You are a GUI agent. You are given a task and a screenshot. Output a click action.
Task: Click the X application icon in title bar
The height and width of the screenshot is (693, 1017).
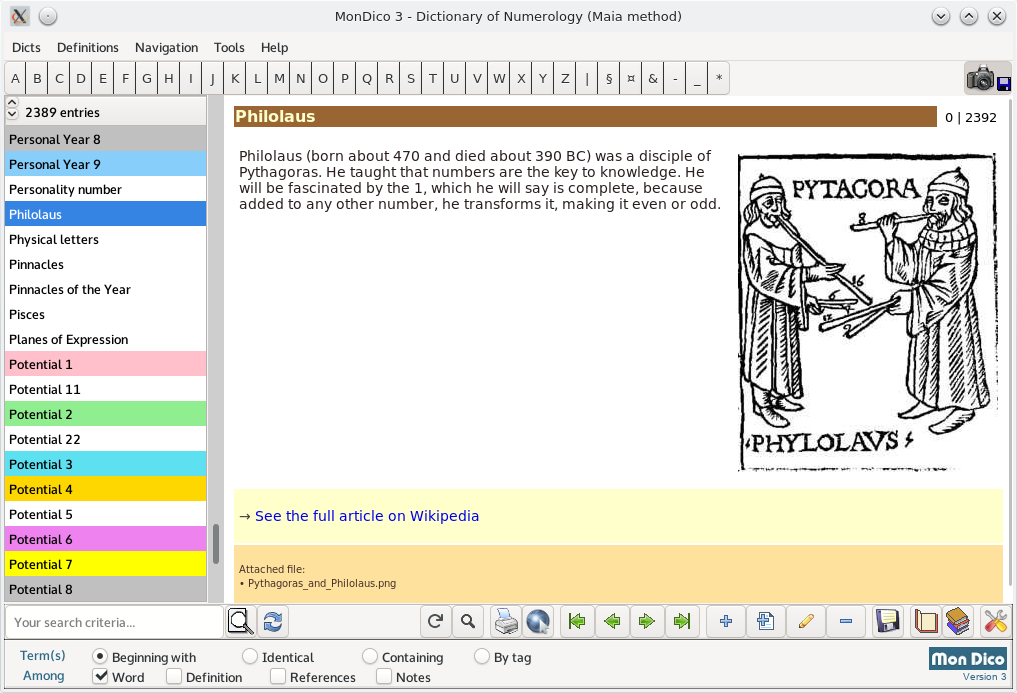(x=19, y=16)
